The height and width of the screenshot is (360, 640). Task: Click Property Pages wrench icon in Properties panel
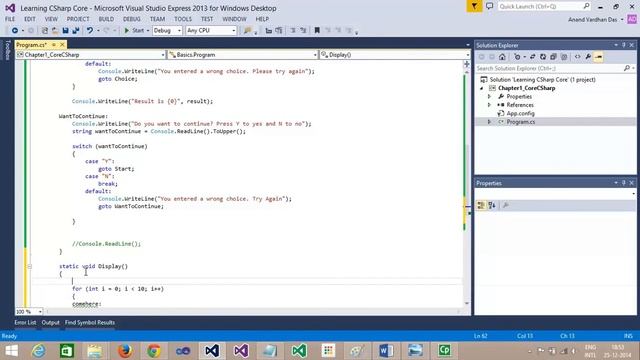pos(506,205)
